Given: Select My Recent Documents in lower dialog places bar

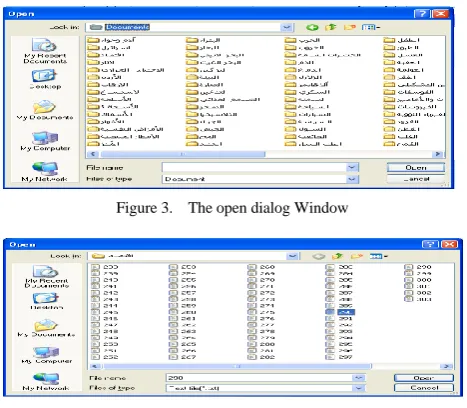Looking at the screenshot, I should pos(47,277).
